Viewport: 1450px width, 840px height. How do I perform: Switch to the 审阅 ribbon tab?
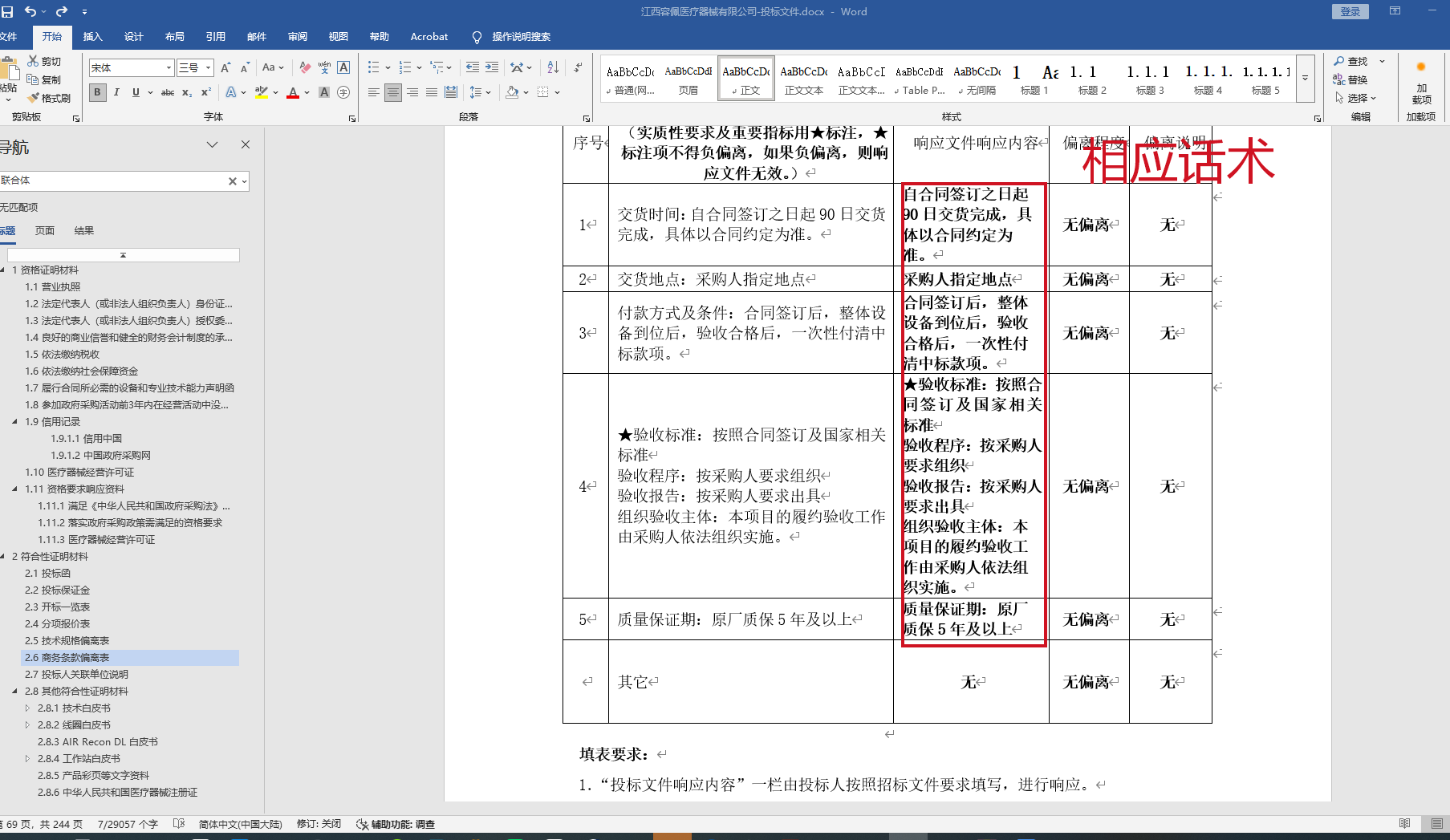pyautogui.click(x=298, y=37)
